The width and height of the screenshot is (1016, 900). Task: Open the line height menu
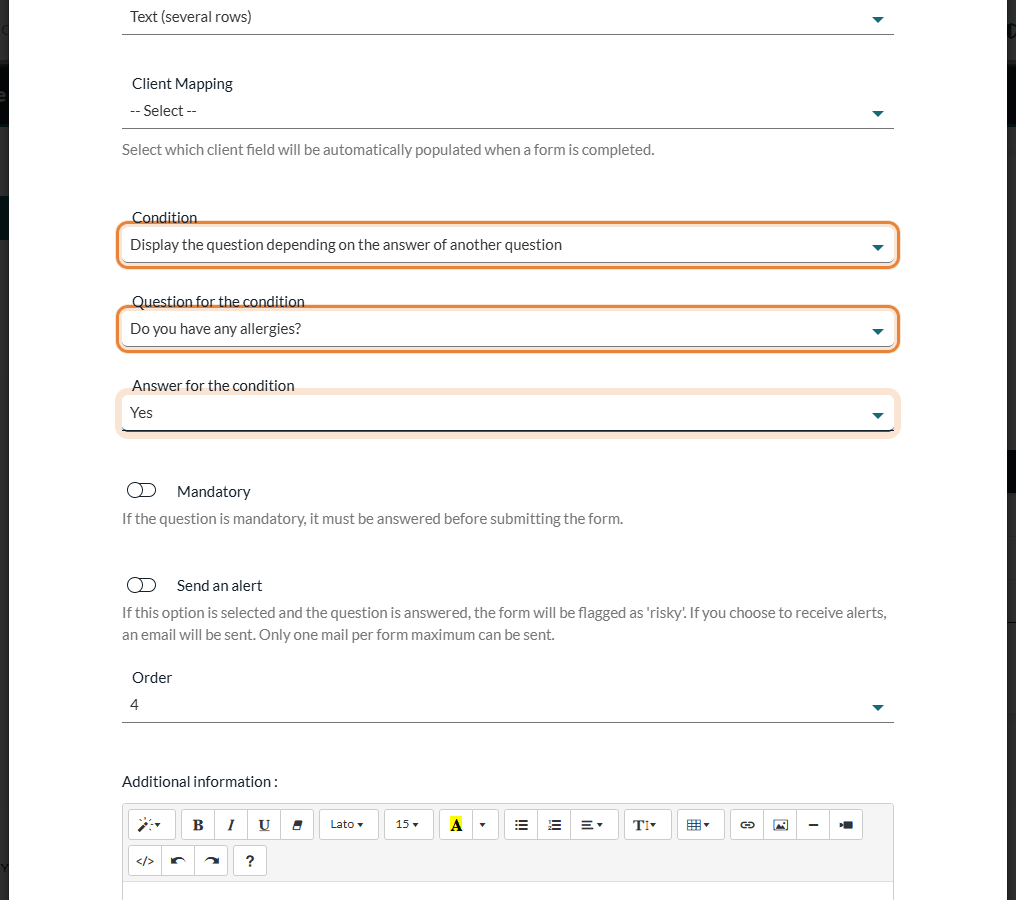[x=647, y=824]
